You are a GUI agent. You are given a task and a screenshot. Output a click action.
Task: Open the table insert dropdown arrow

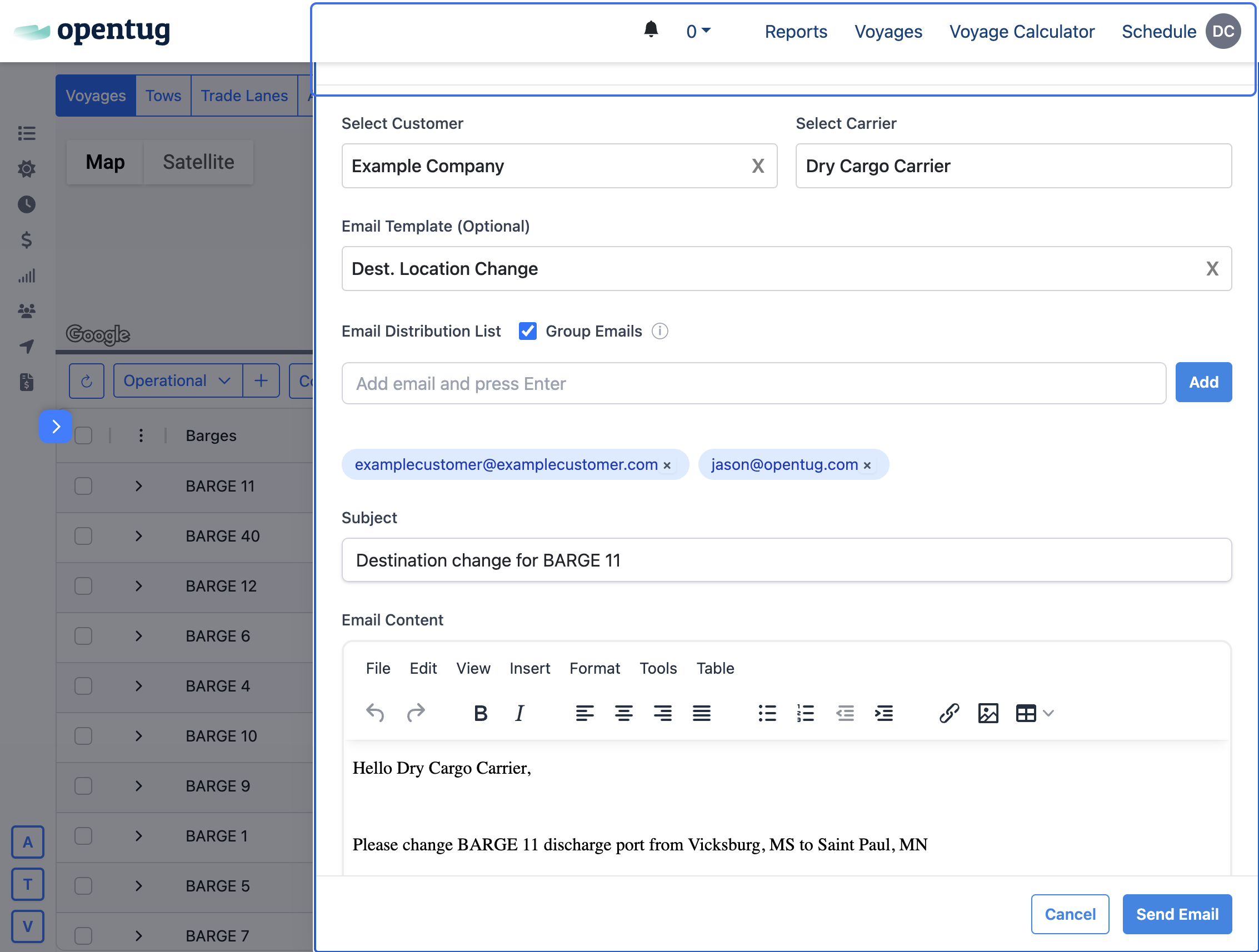pos(1048,713)
